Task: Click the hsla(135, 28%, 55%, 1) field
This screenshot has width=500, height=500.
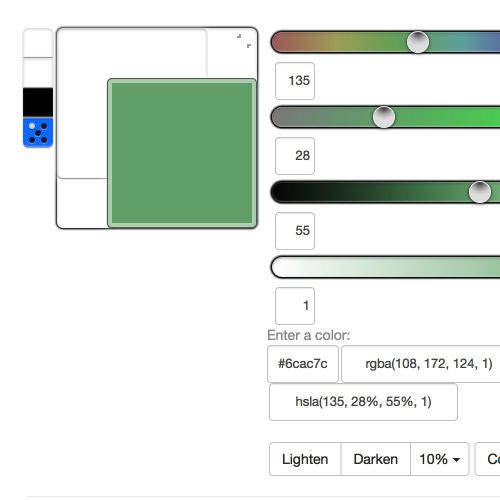Action: pos(363,402)
